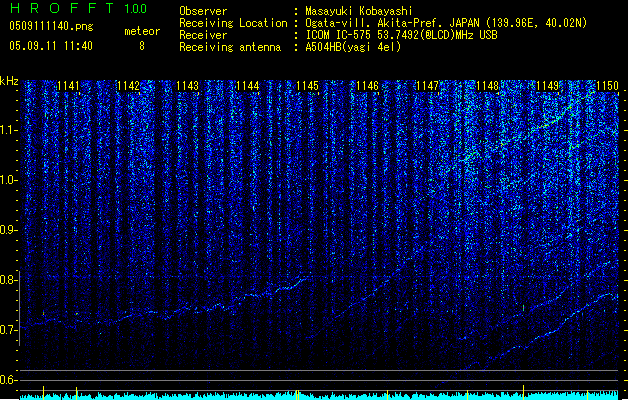629x400 pixels.
Task: Click time marker 1142
Action: 128,86
